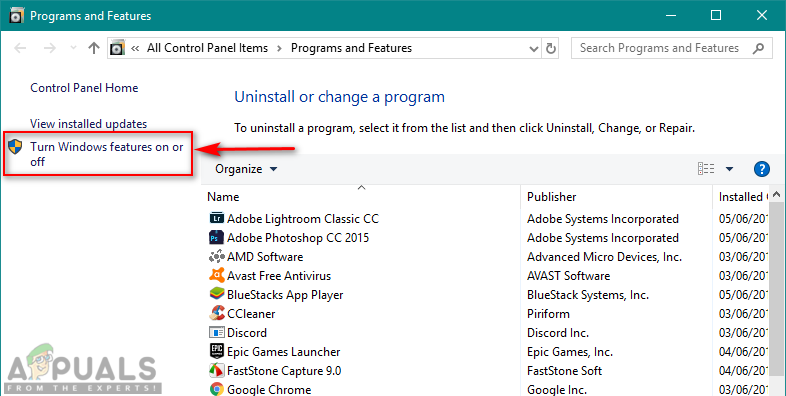Click the CCleaner program icon
786x396 pixels.
[x=216, y=313]
